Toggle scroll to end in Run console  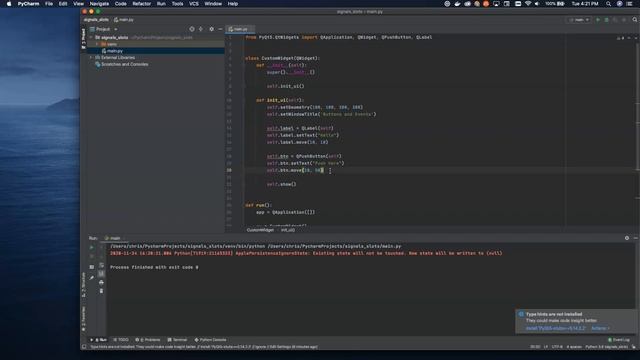(x=101, y=274)
